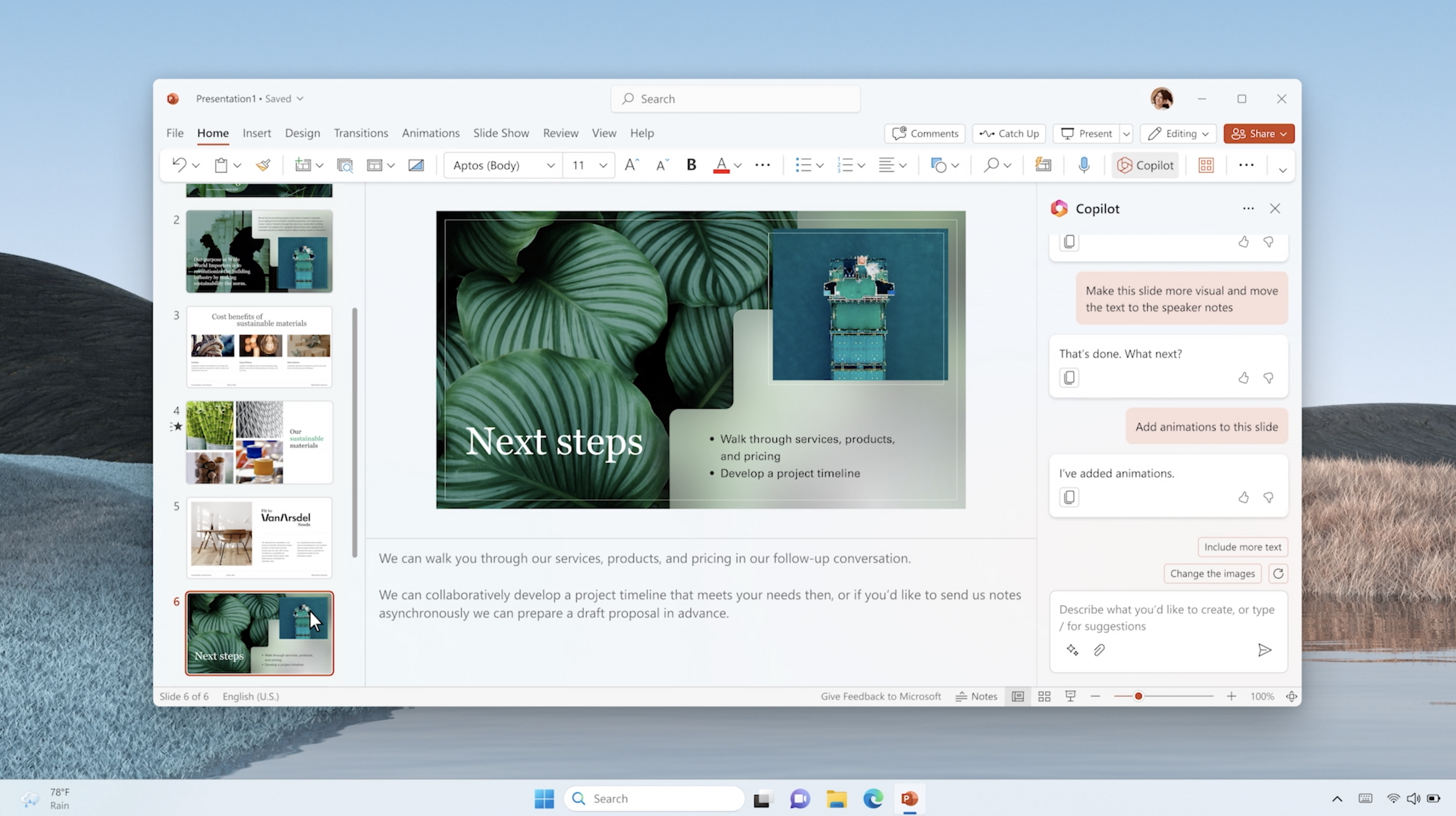Image resolution: width=1456 pixels, height=816 pixels.
Task: Click the paperclip attach icon in Copilot
Action: (x=1099, y=650)
